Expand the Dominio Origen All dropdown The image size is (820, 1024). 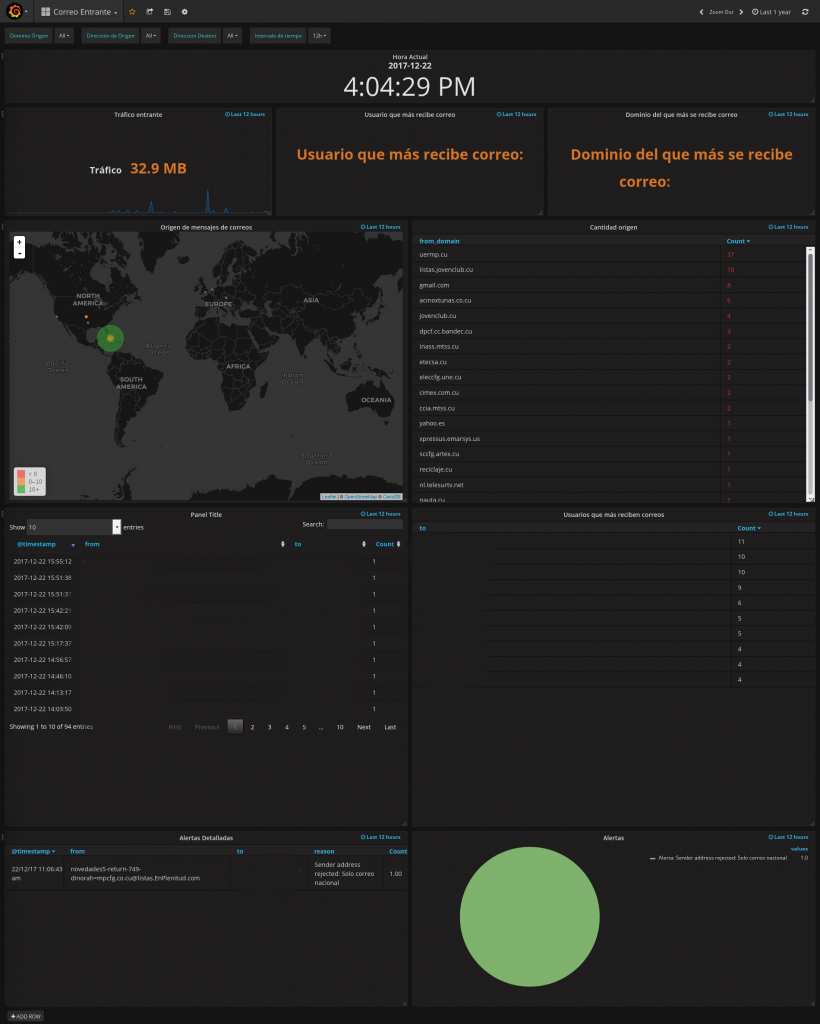(64, 36)
